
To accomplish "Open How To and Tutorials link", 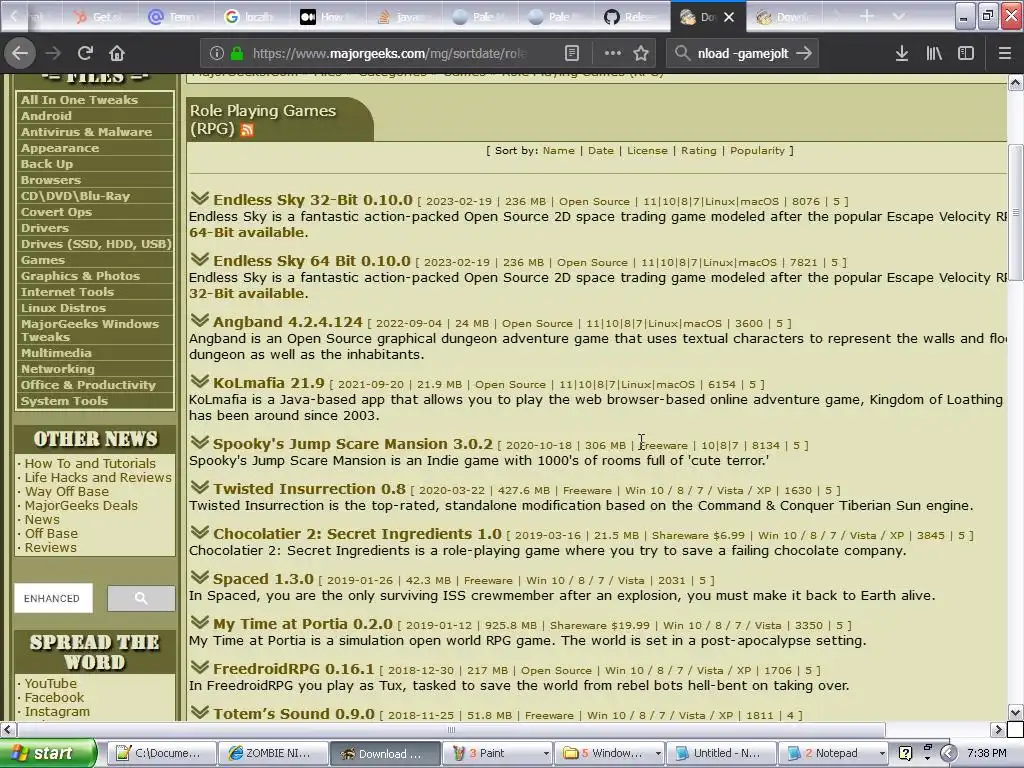I will point(90,463).
